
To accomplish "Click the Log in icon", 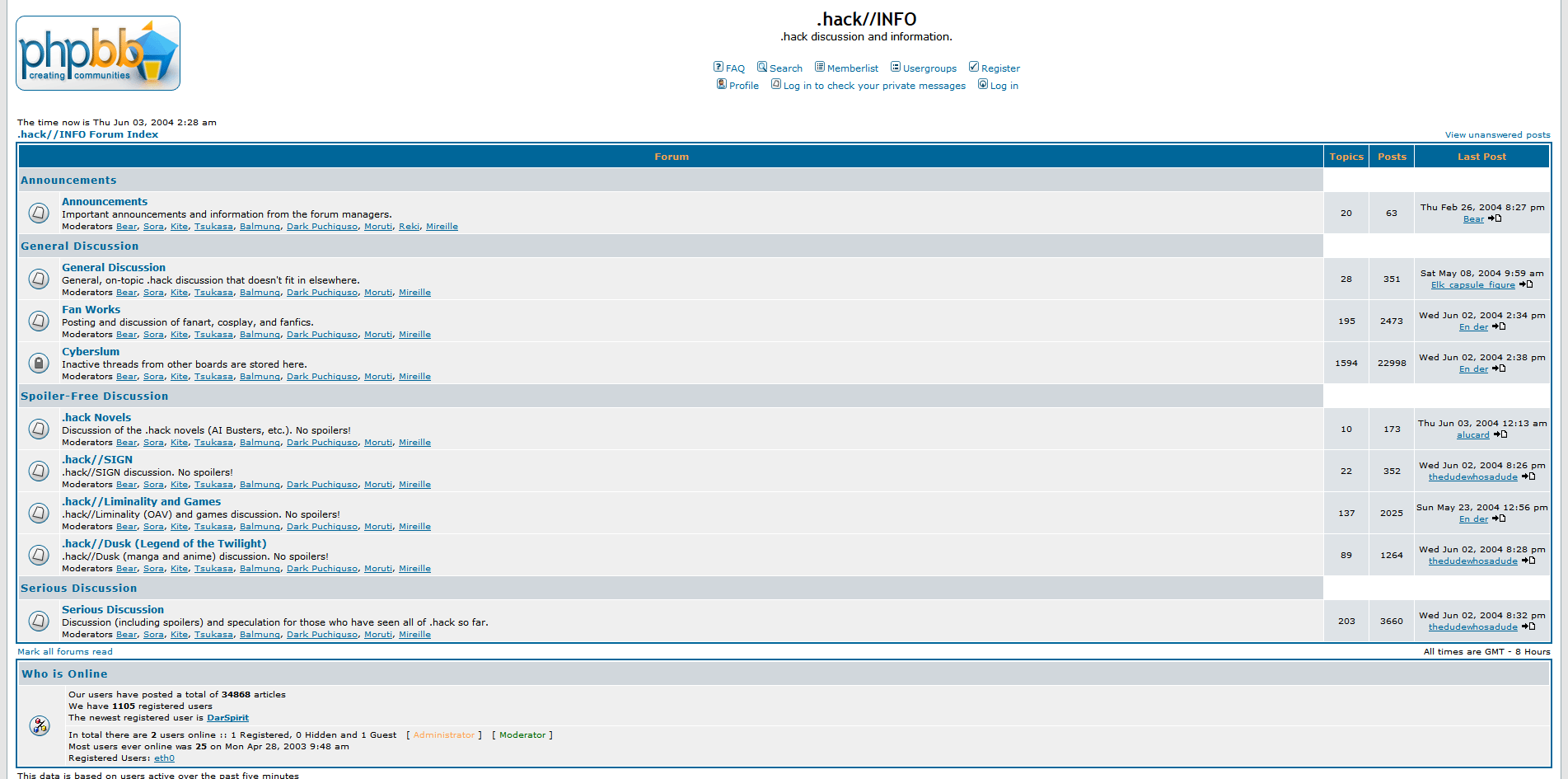I will point(983,84).
